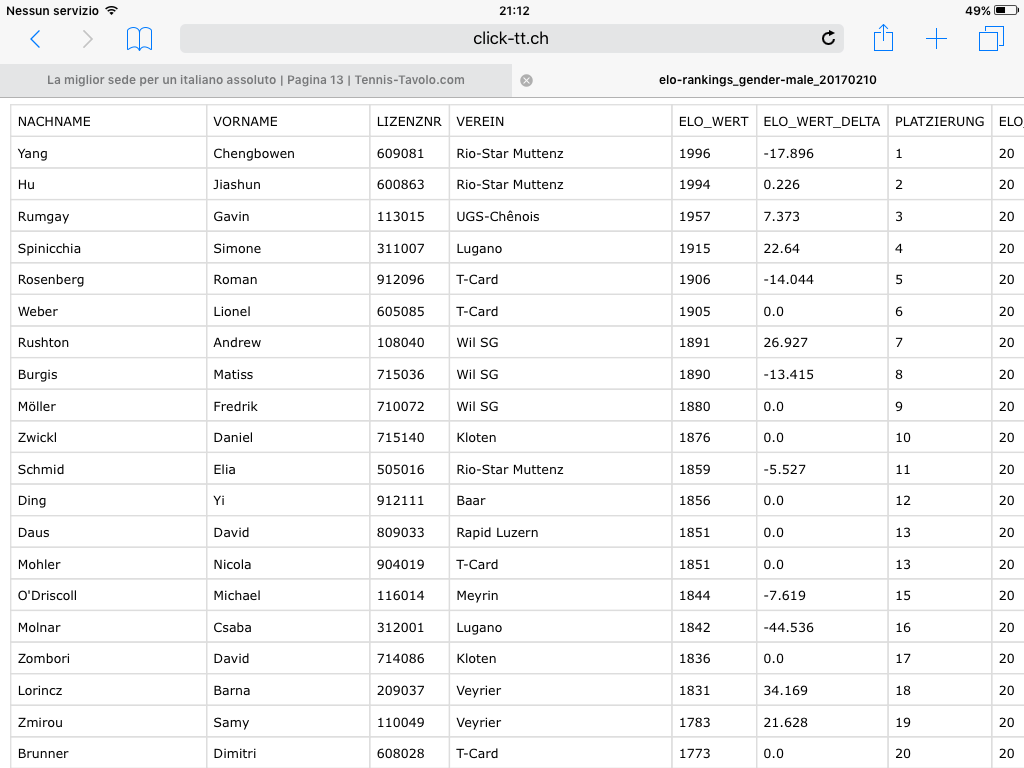The image size is (1024, 768).
Task: Select license number 311007 cell
Action: coord(400,249)
